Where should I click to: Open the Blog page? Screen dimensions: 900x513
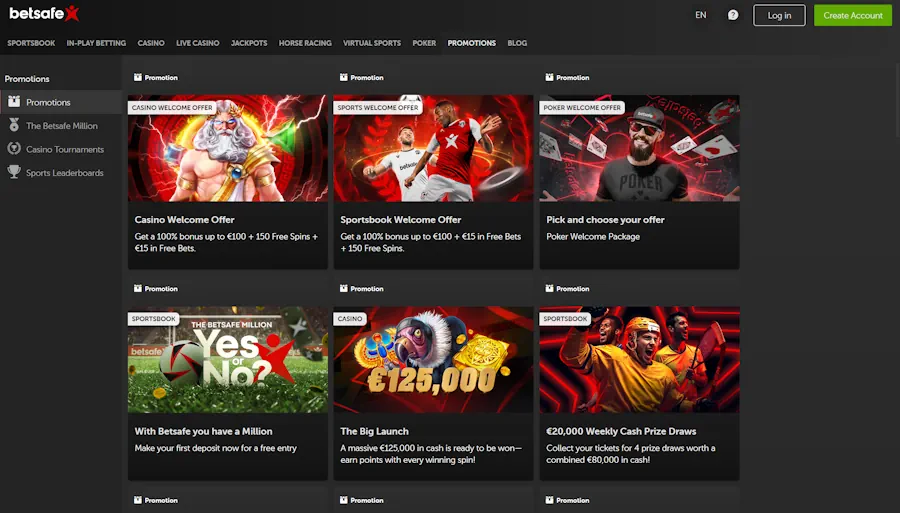coord(517,43)
